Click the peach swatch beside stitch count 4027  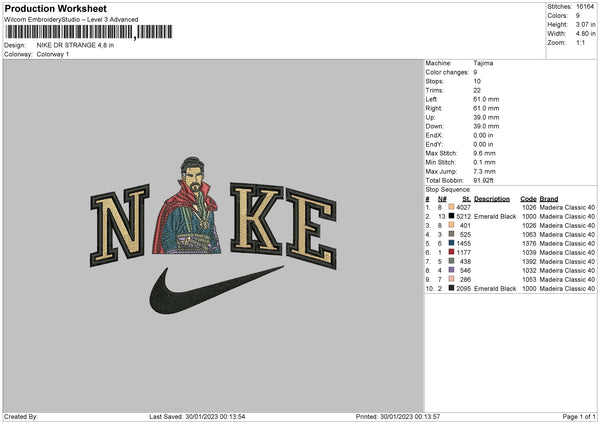click(x=451, y=207)
